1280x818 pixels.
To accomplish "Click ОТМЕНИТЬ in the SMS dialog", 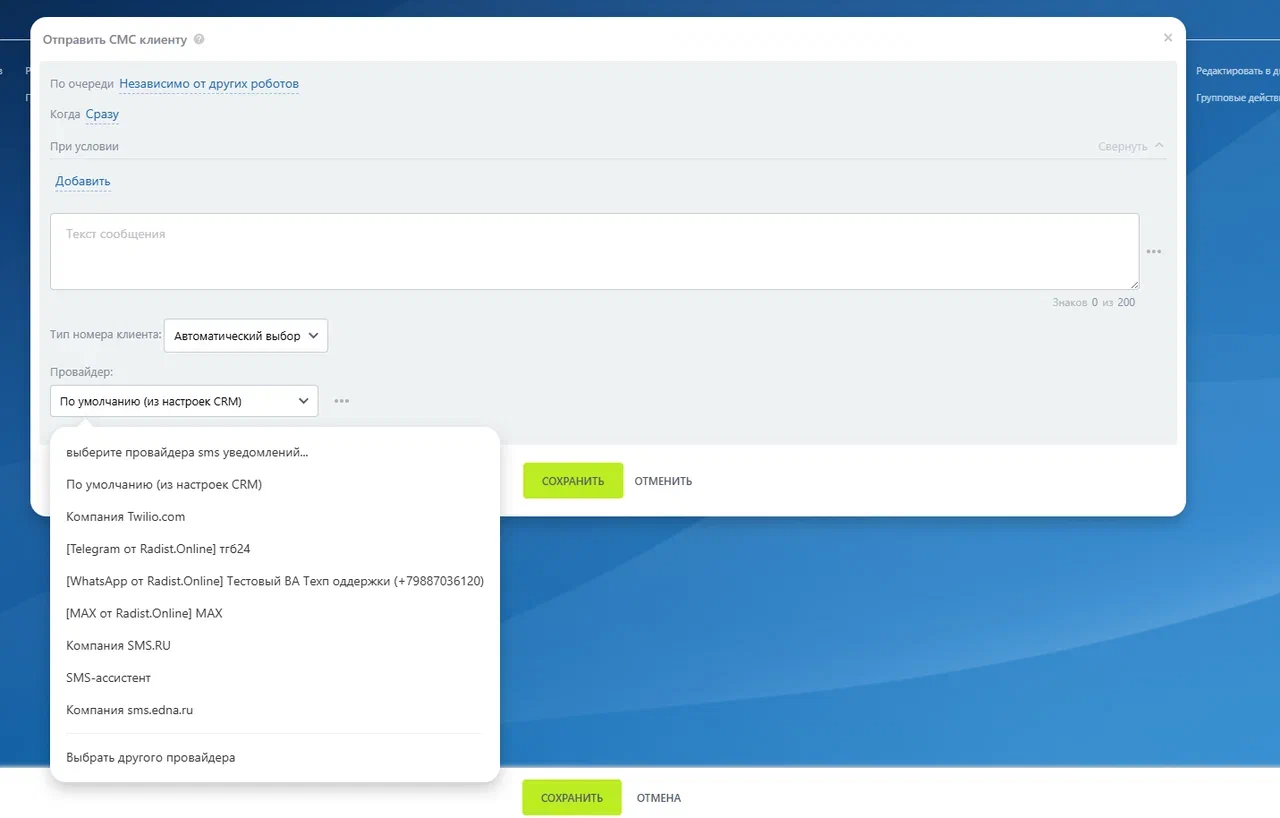I will (663, 481).
